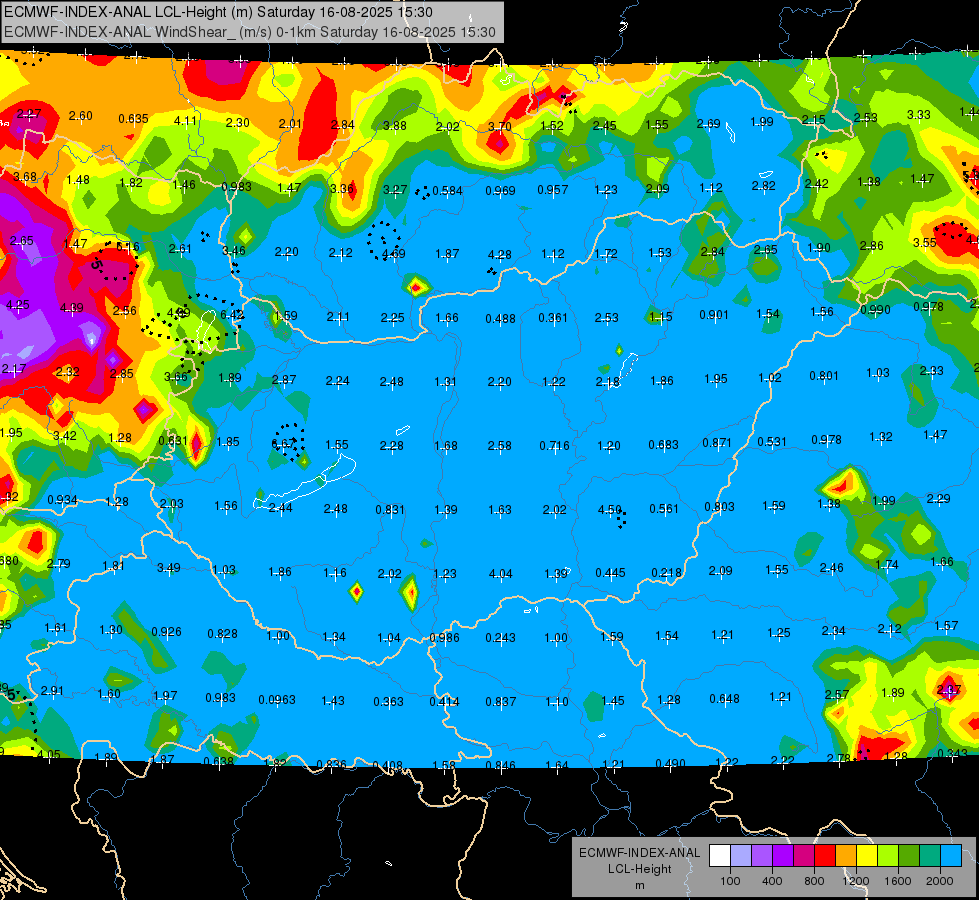
Task: Click the wind shear value 0.218
Action: click(x=667, y=573)
